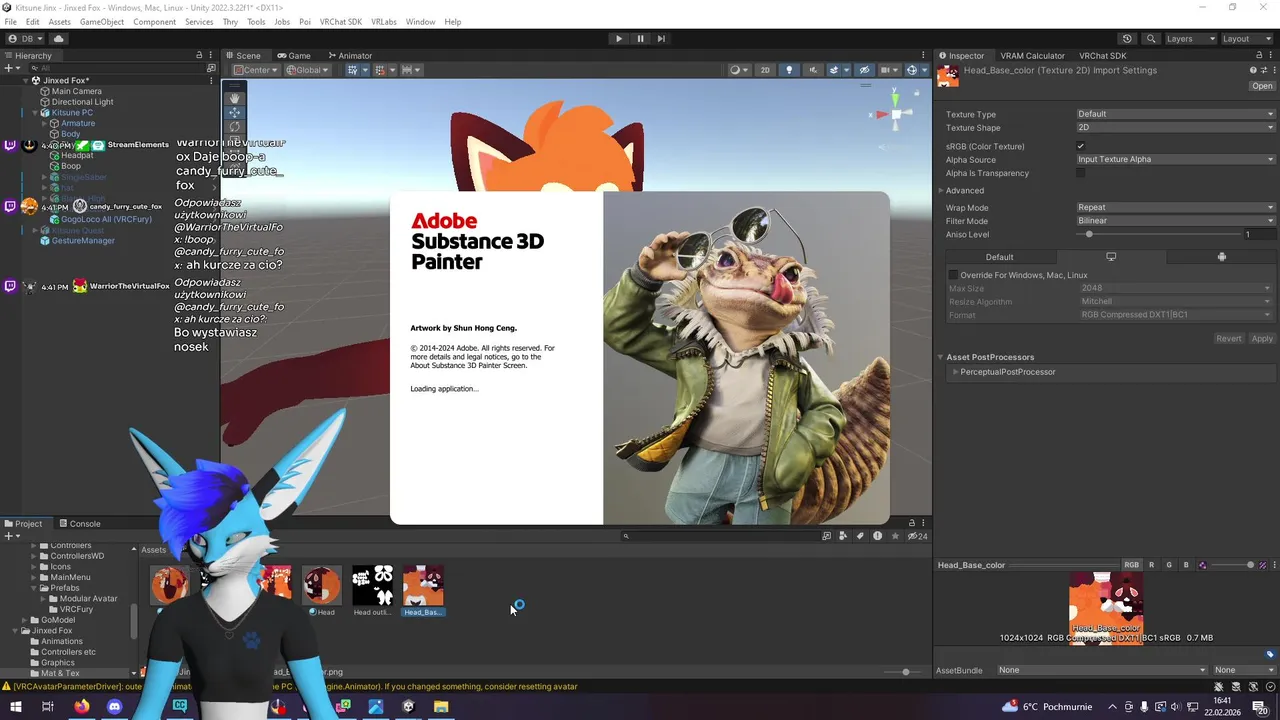The height and width of the screenshot is (720, 1280).
Task: Select GestureManager in Hierarchy
Action: [x=83, y=241]
